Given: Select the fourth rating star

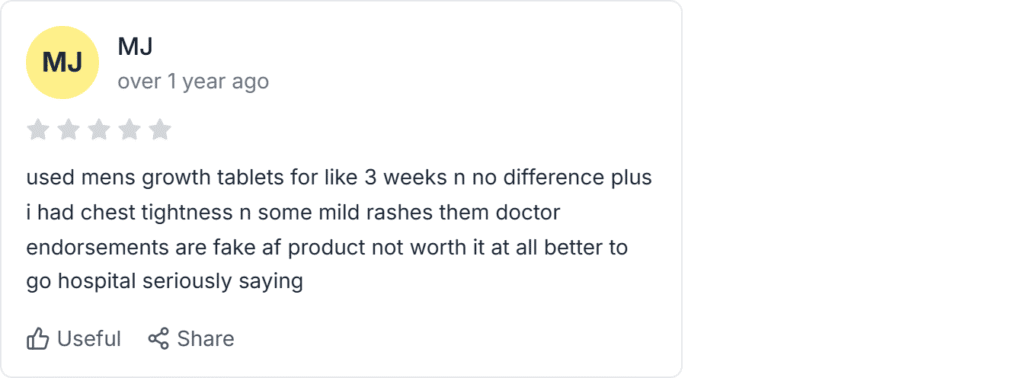Looking at the screenshot, I should click(x=129, y=129).
